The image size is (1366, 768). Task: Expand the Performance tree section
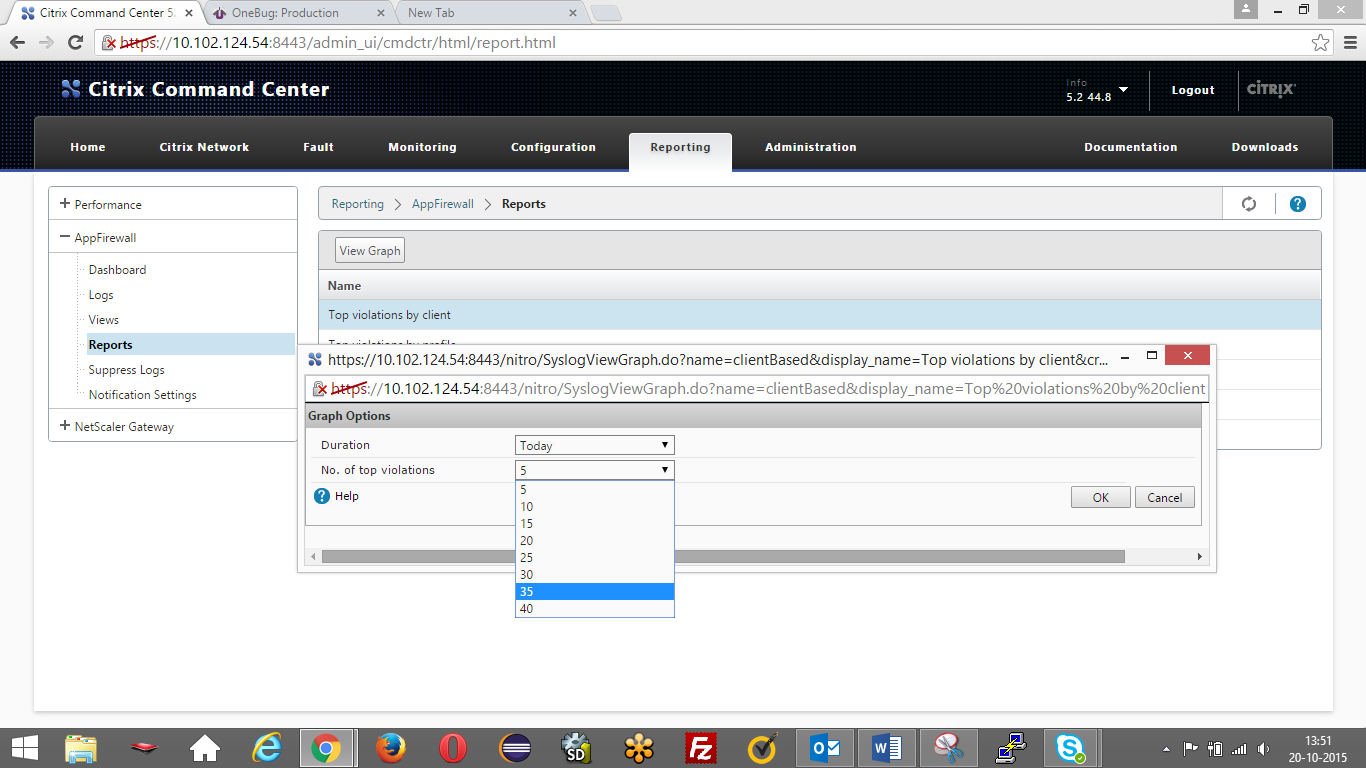(65, 204)
